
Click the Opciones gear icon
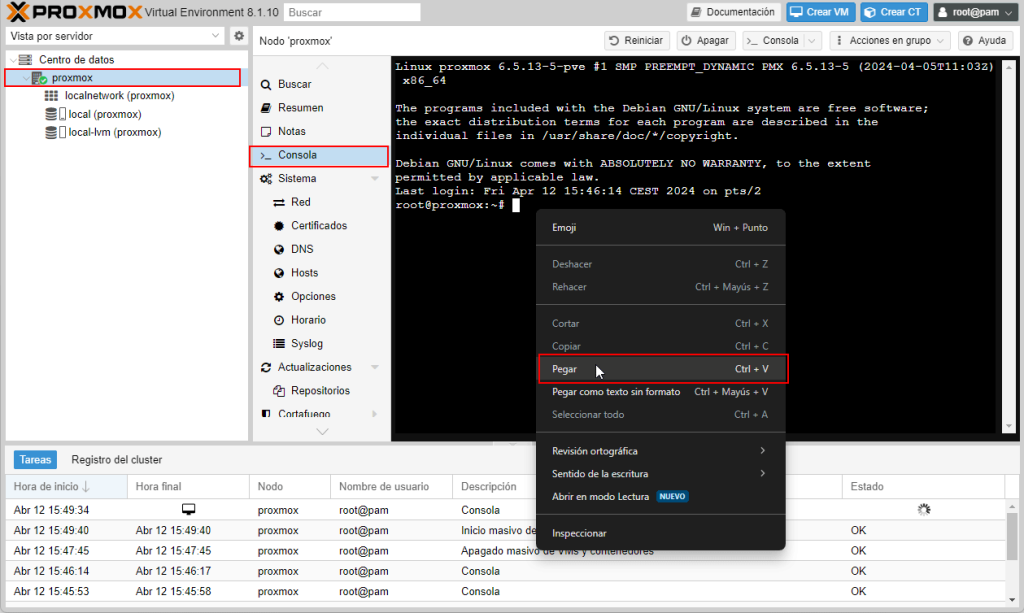coord(279,296)
